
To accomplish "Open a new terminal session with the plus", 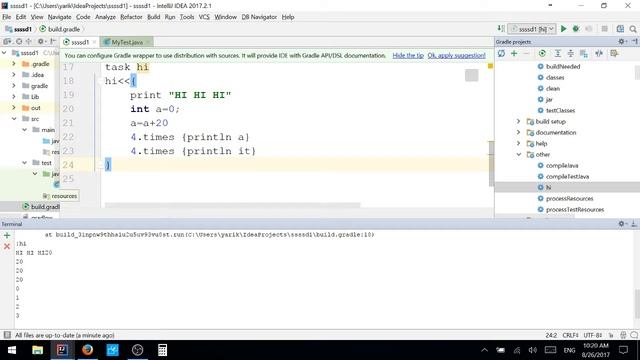I will (x=7, y=236).
